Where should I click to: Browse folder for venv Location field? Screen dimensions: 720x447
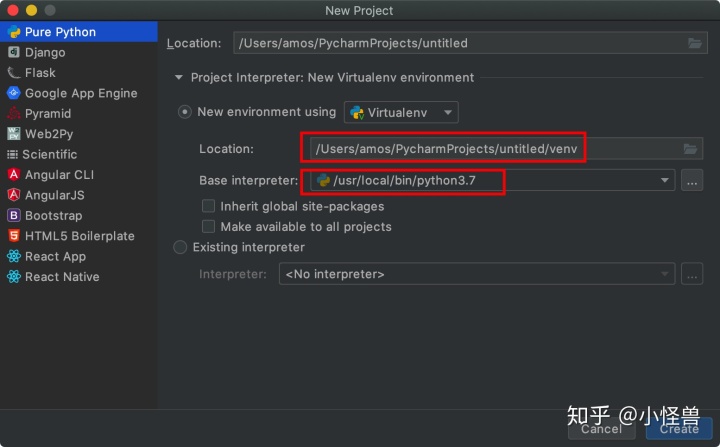690,149
